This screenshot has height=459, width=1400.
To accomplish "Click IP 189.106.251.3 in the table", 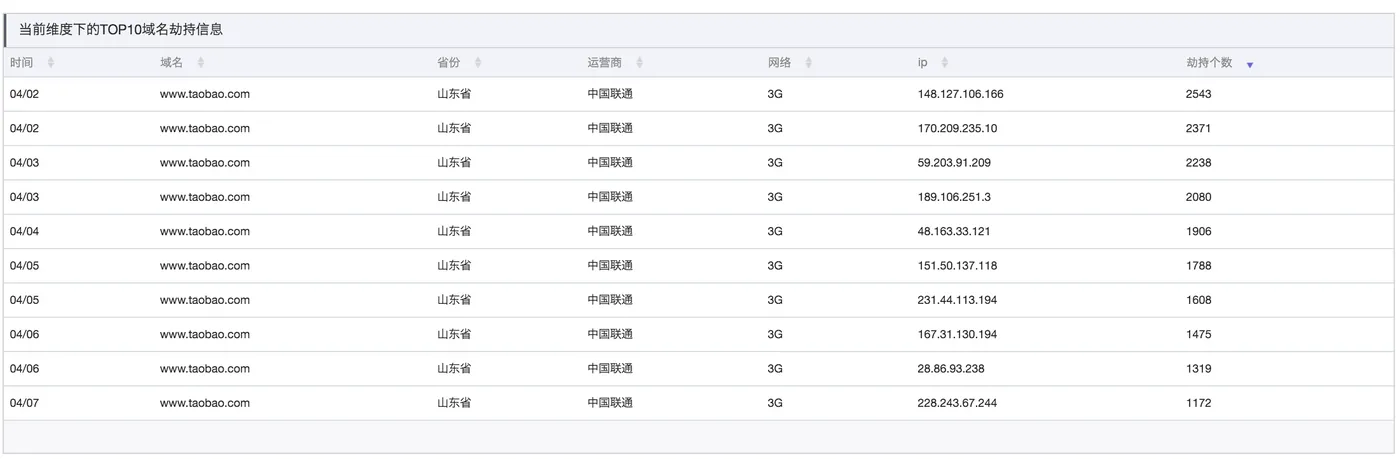I will [x=954, y=197].
